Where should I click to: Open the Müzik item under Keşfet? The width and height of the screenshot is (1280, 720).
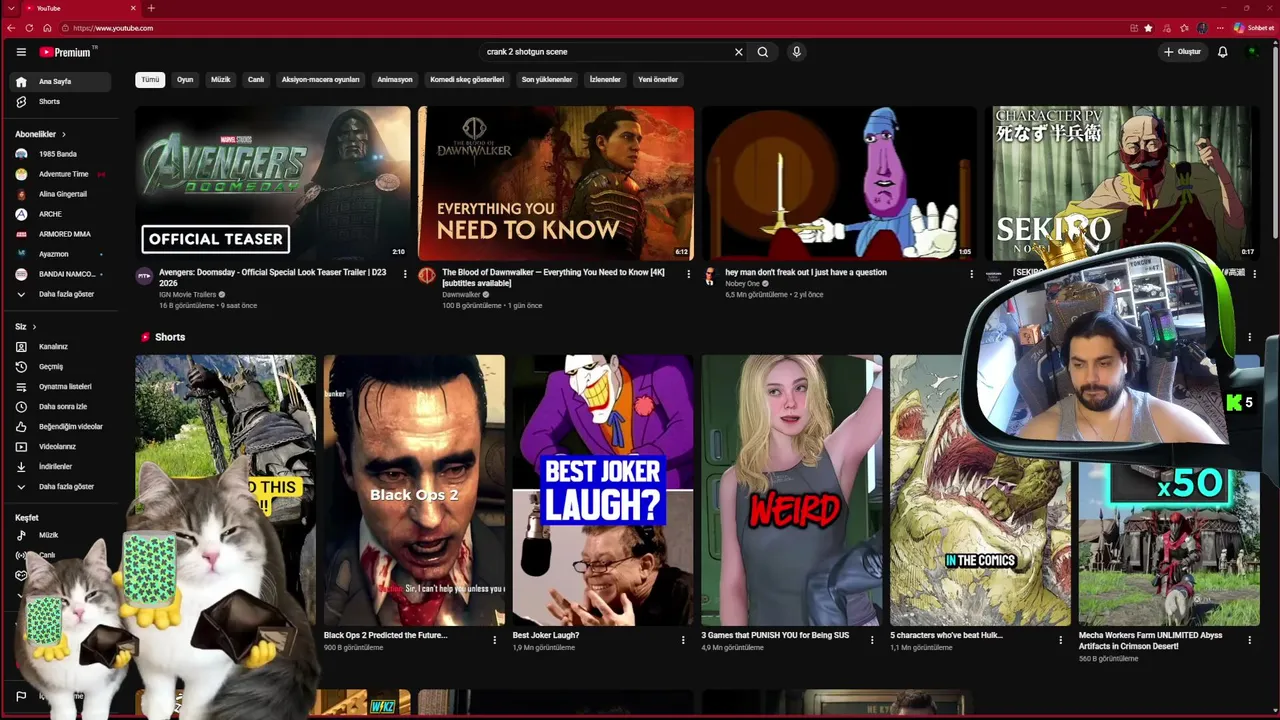click(x=61, y=535)
